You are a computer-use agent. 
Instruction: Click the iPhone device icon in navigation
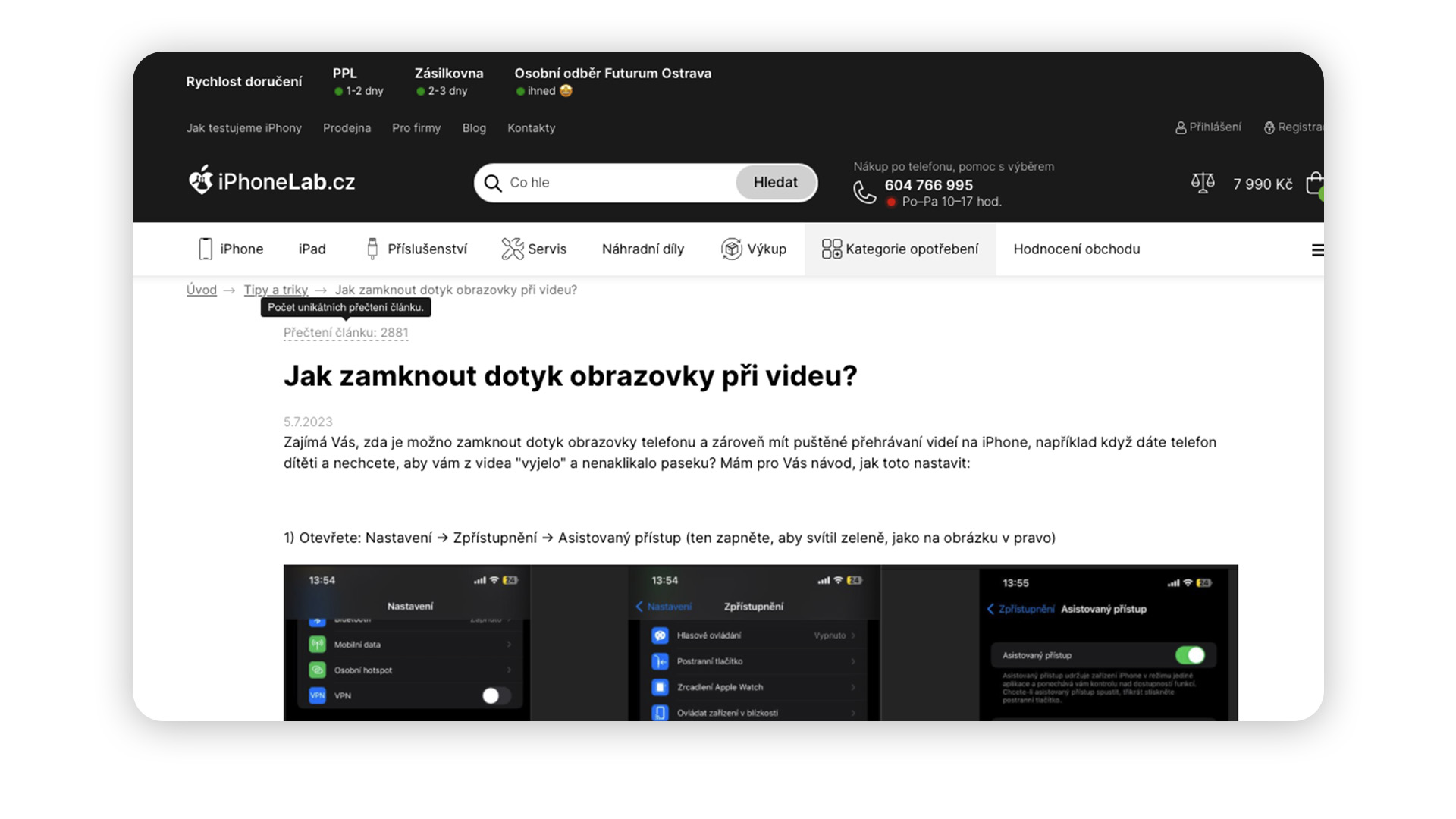coord(206,249)
